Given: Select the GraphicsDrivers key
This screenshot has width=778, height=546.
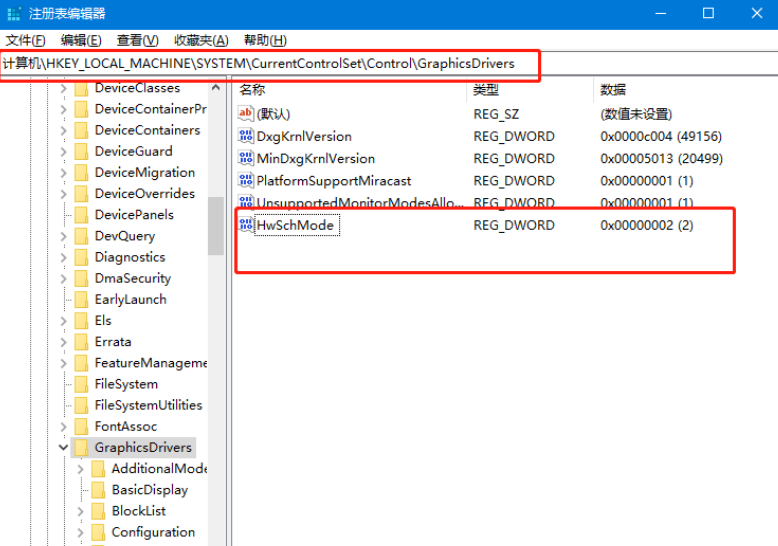Looking at the screenshot, I should click(x=143, y=447).
